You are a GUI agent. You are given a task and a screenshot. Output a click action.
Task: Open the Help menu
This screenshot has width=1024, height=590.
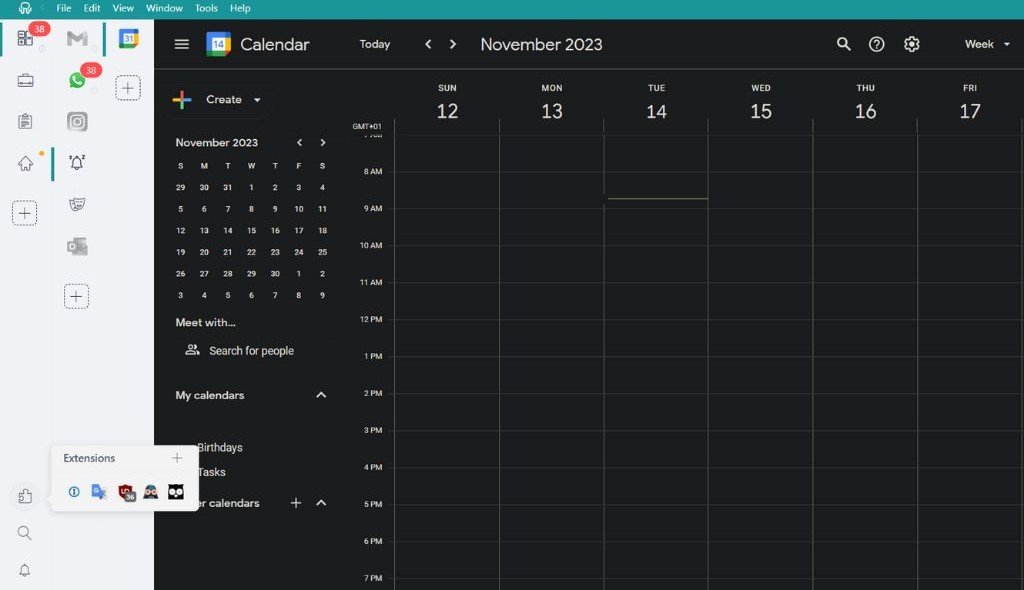click(240, 8)
